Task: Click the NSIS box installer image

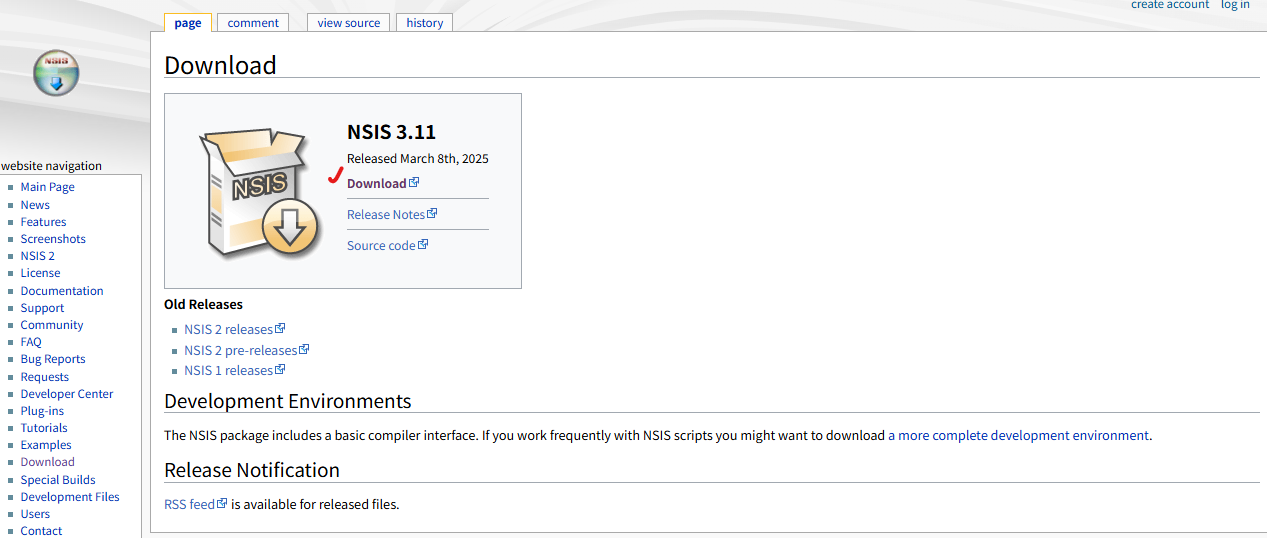Action: (259, 193)
